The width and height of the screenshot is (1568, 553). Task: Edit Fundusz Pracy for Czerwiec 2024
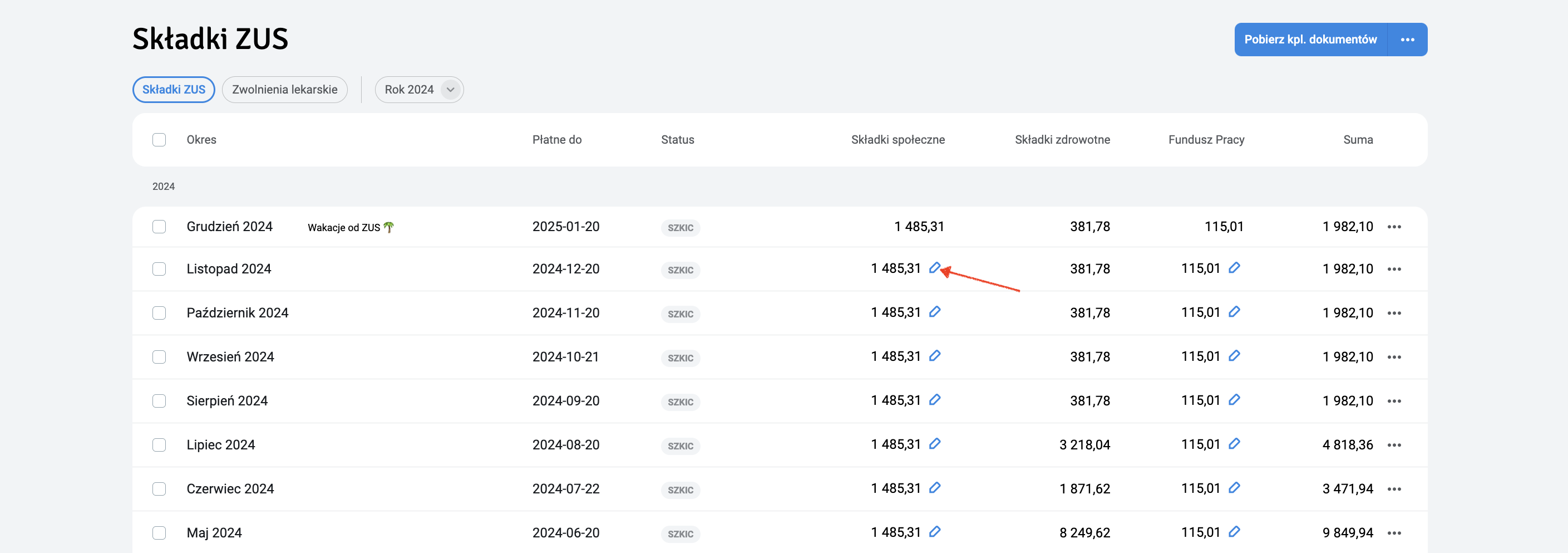tap(1234, 488)
